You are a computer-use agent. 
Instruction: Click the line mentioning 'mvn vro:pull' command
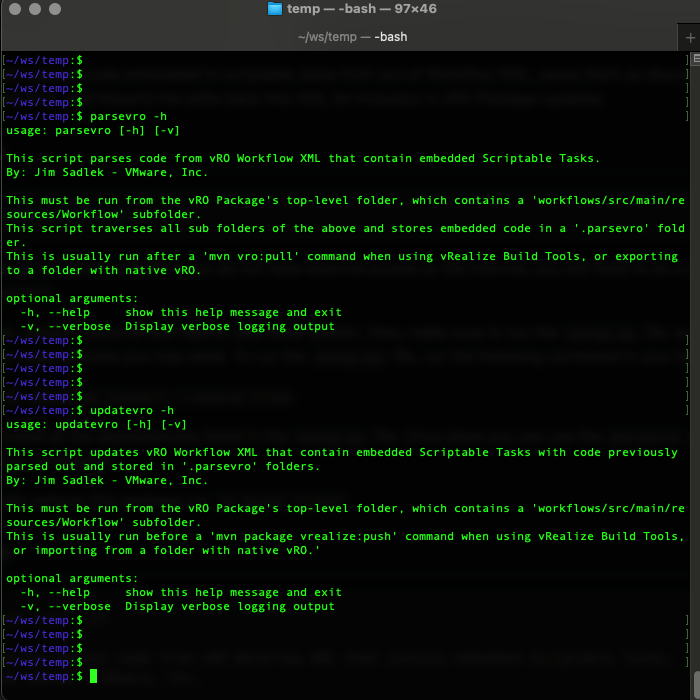340,256
